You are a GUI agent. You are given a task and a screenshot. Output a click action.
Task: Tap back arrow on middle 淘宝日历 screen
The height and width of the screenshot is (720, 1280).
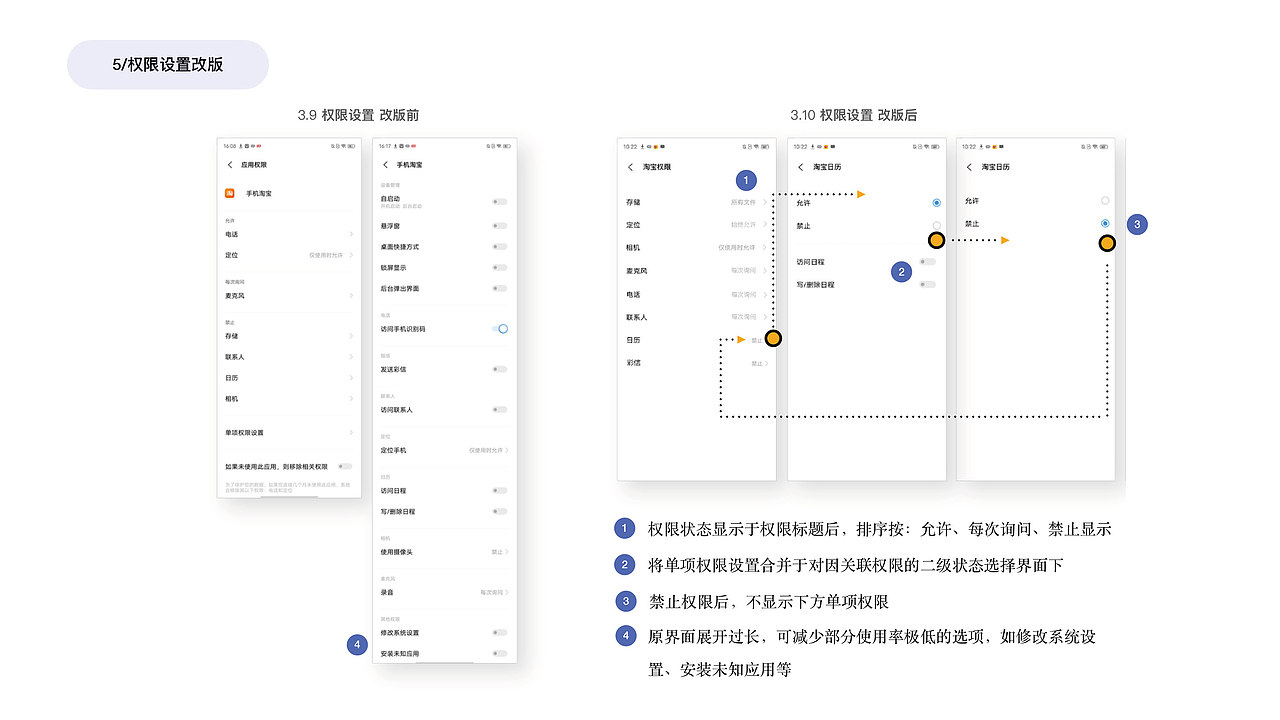(x=801, y=167)
